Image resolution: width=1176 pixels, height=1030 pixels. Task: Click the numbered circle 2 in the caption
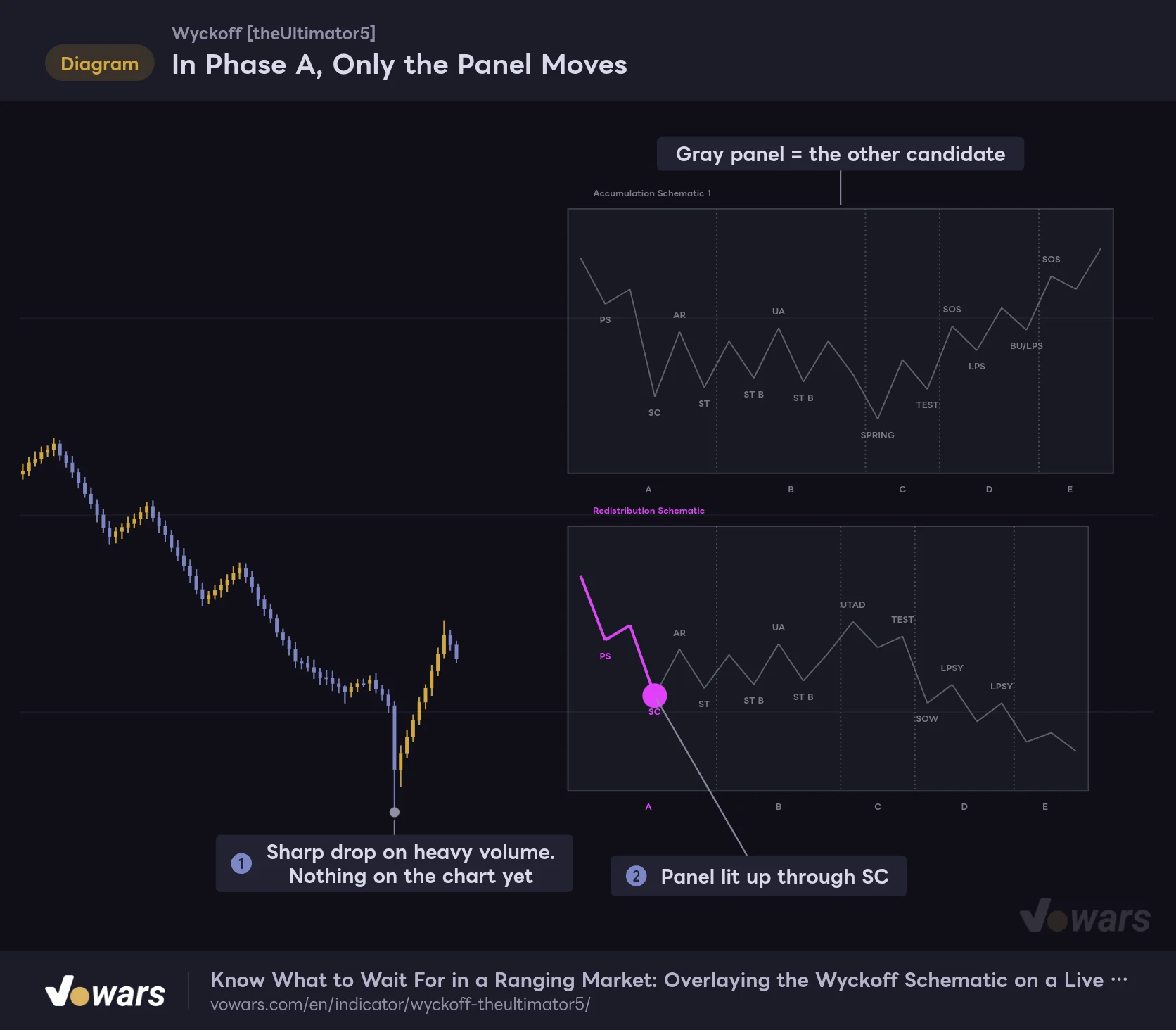point(637,876)
